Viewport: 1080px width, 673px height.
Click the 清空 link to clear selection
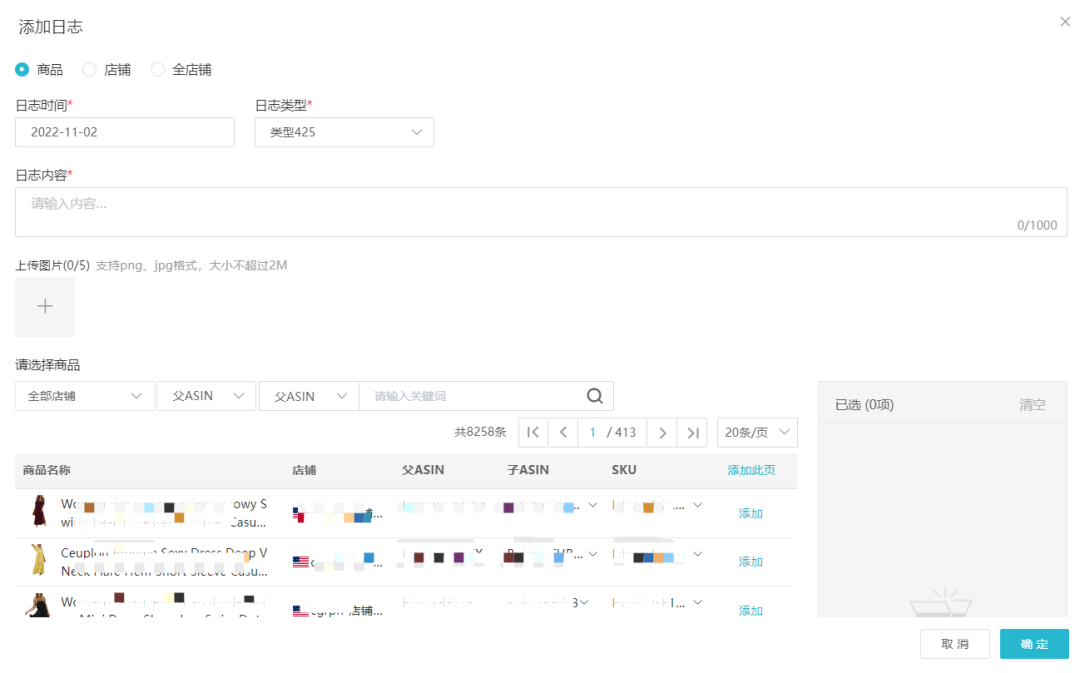[x=1031, y=404]
